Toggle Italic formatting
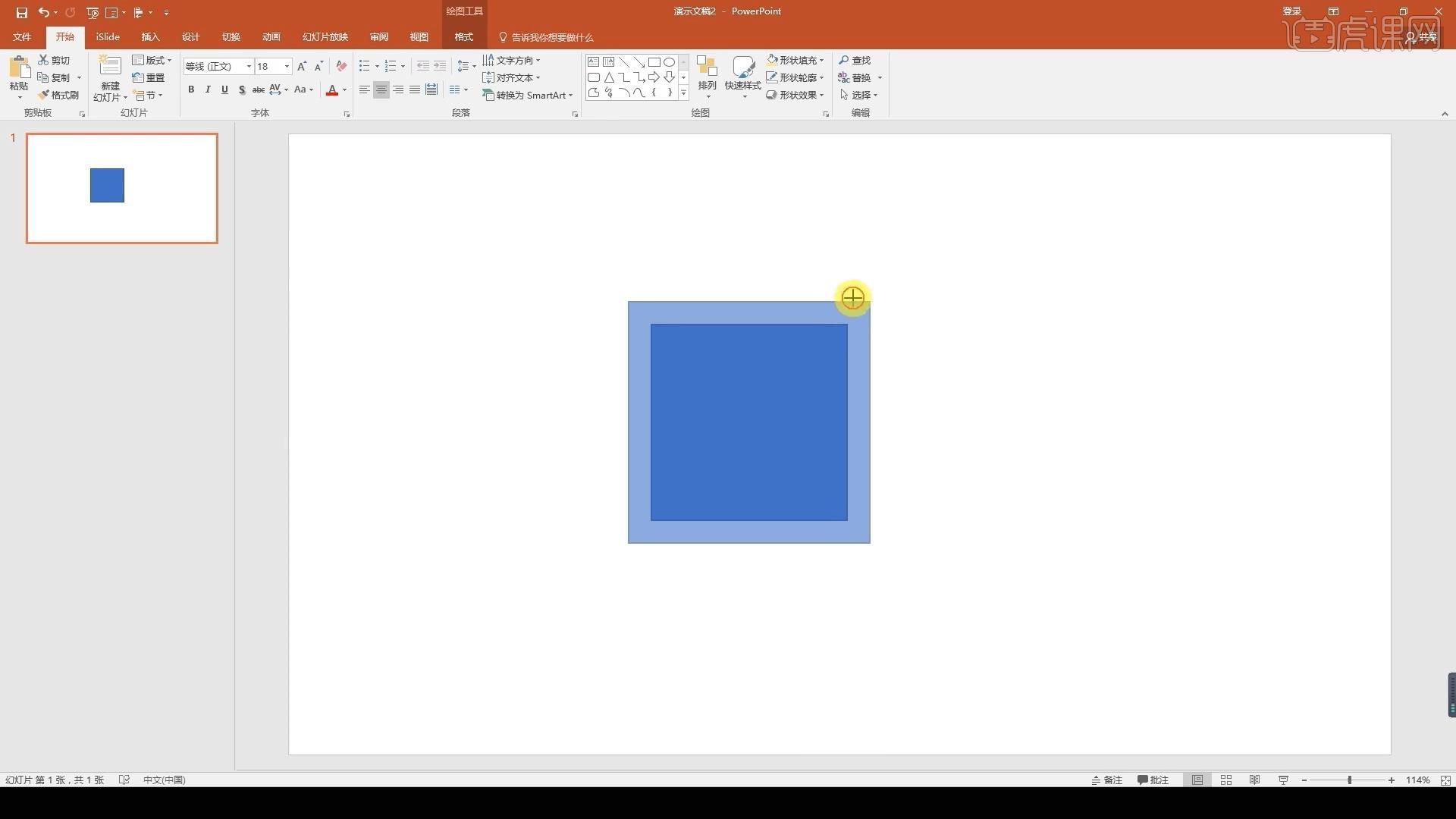Image resolution: width=1456 pixels, height=819 pixels. (208, 89)
